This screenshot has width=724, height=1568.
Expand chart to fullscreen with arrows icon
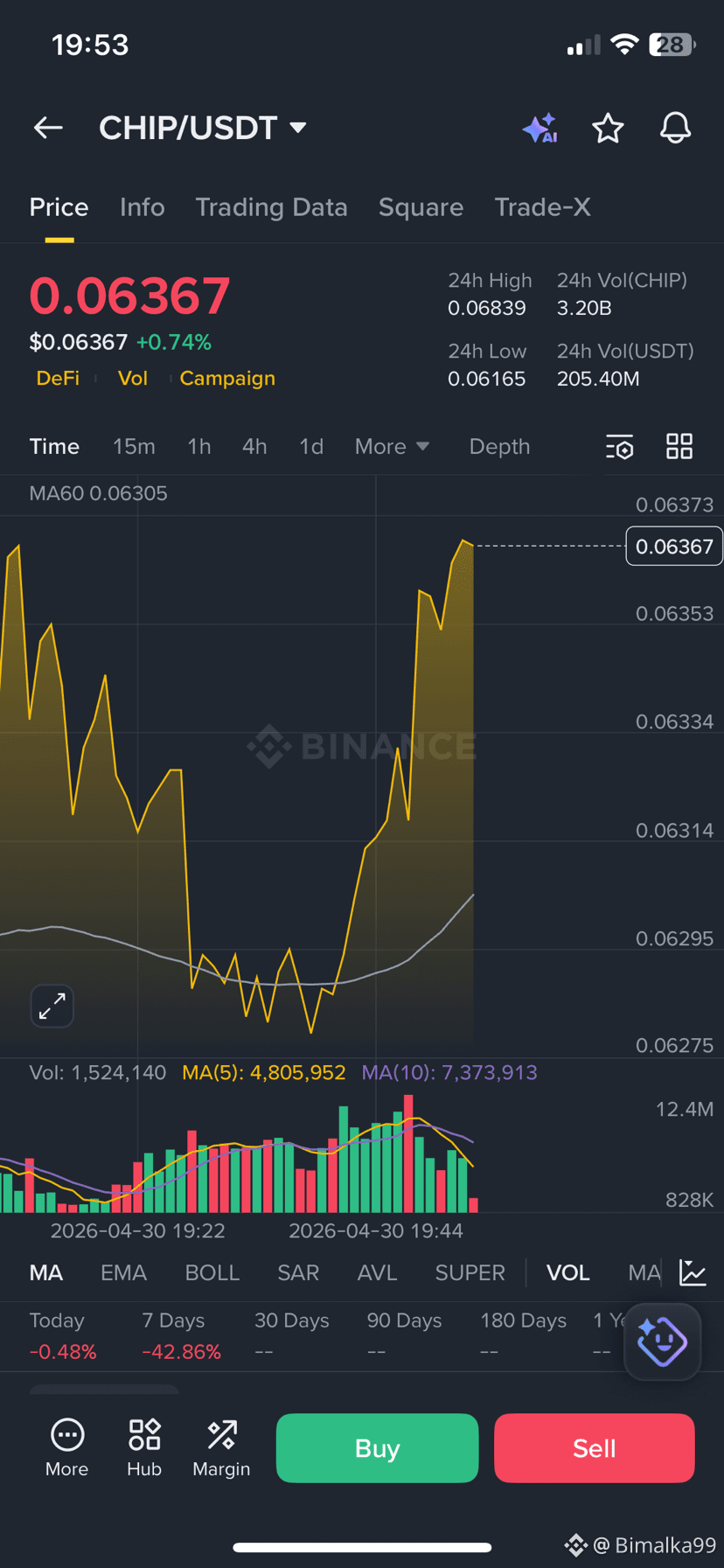tap(52, 1006)
